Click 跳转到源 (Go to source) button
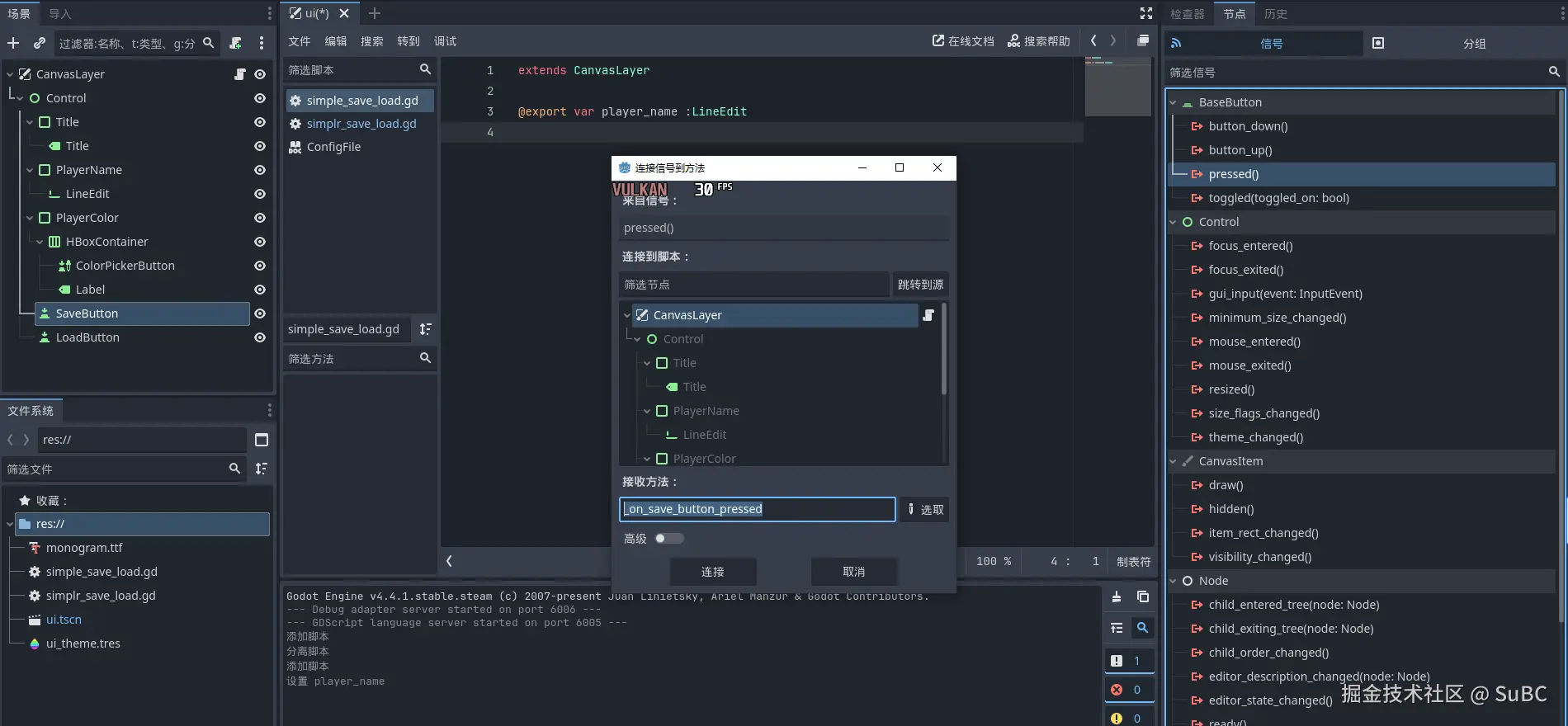 point(920,285)
